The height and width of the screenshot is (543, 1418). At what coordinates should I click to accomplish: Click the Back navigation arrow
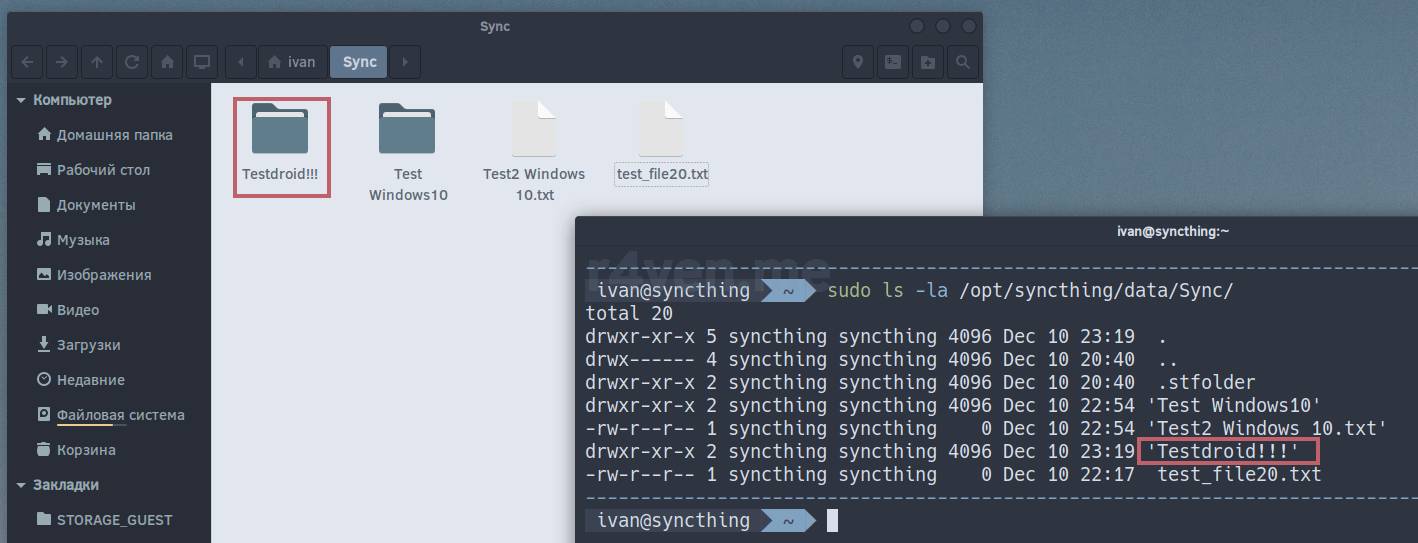[x=27, y=62]
